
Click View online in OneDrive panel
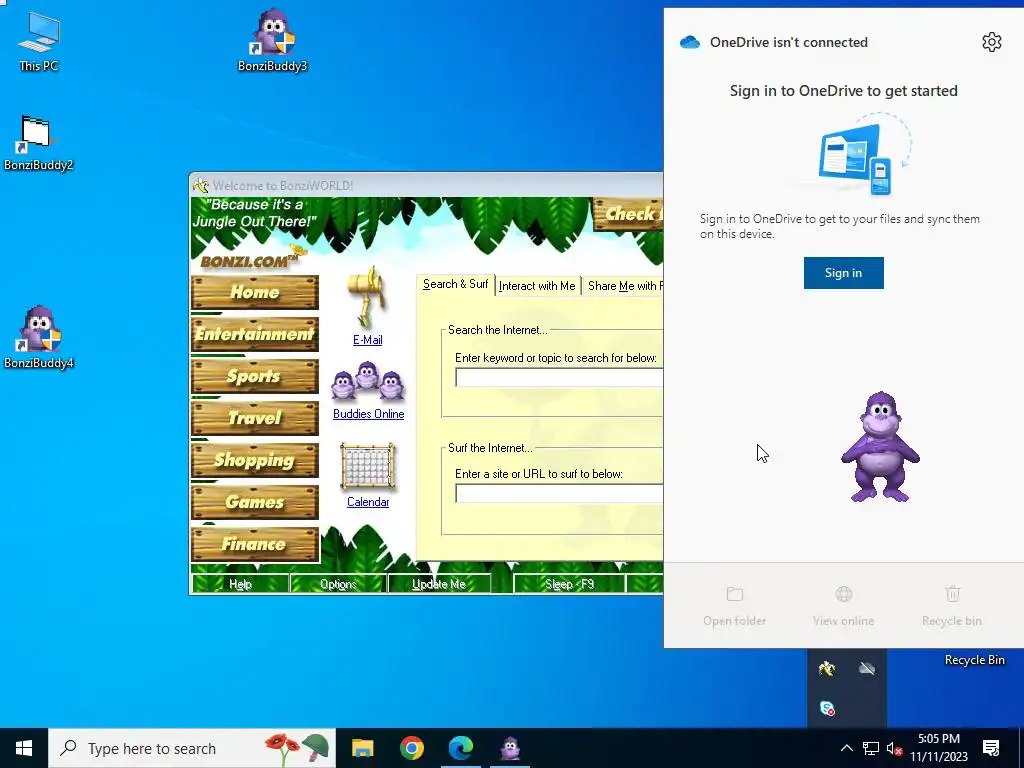coord(843,605)
